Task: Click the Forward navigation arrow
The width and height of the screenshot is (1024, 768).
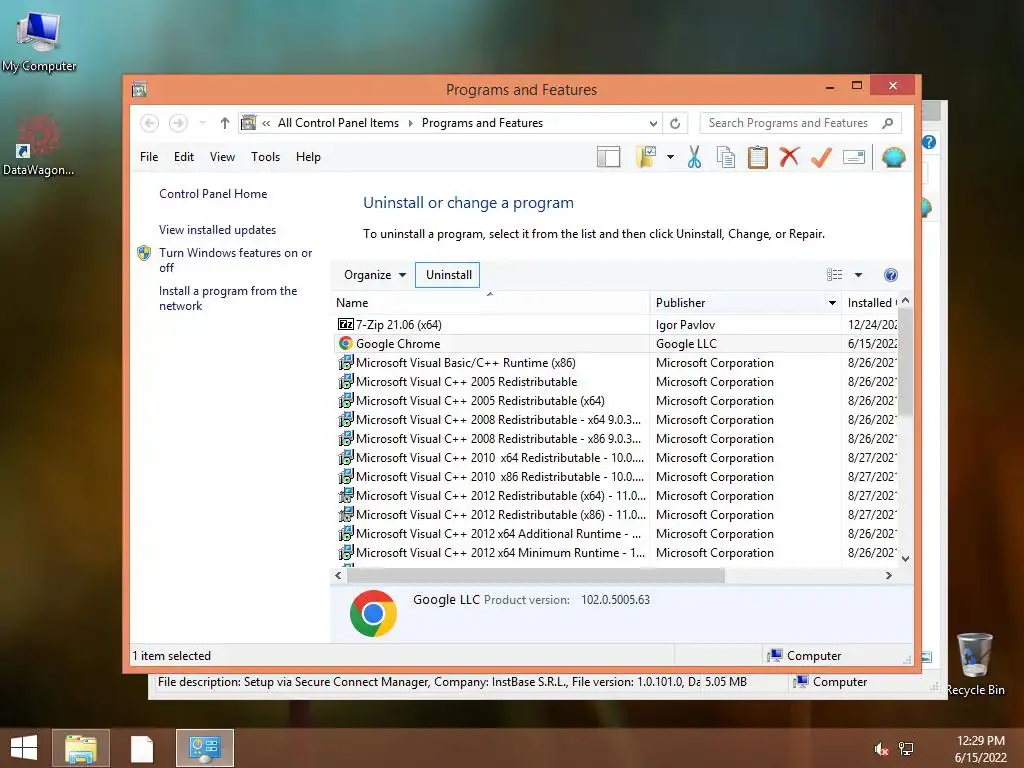Action: [x=178, y=123]
